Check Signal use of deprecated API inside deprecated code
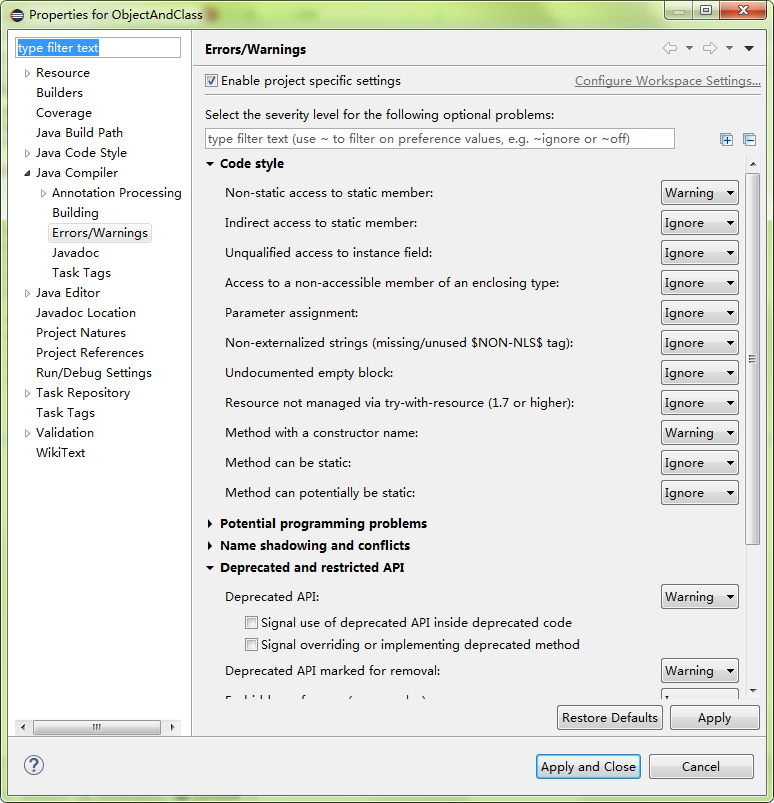 (x=251, y=622)
